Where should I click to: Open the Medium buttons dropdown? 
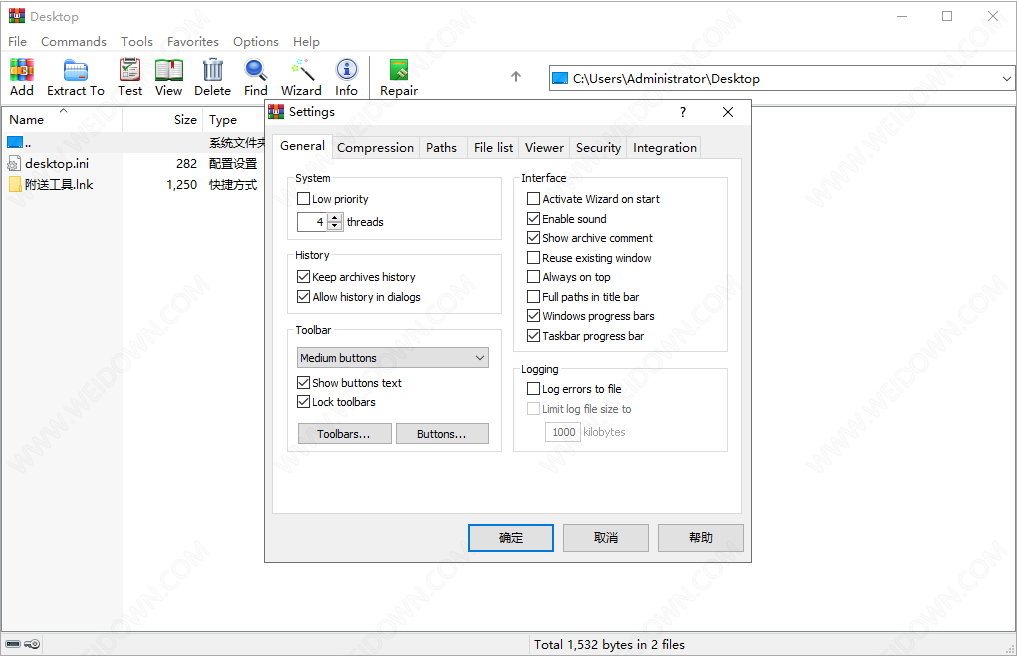click(x=393, y=358)
